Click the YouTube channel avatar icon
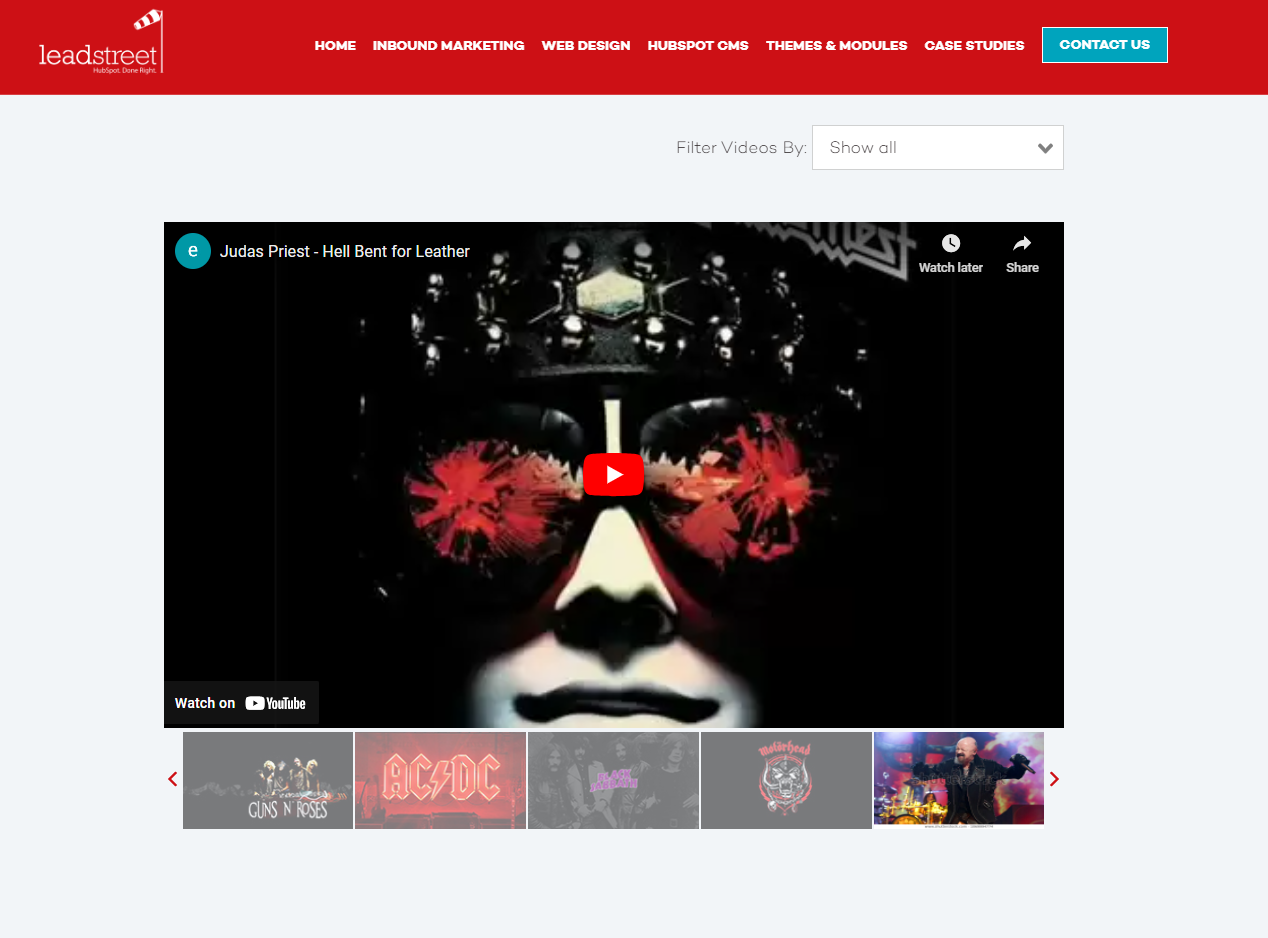The height and width of the screenshot is (938, 1268). [x=193, y=251]
